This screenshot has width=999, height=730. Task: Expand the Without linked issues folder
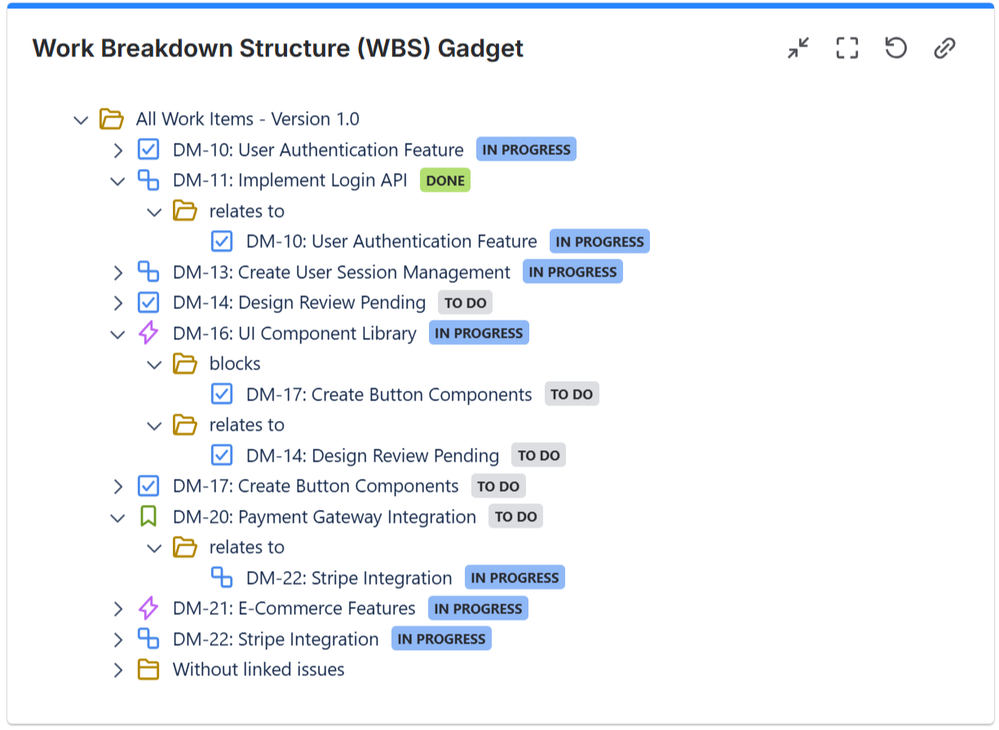(x=118, y=669)
